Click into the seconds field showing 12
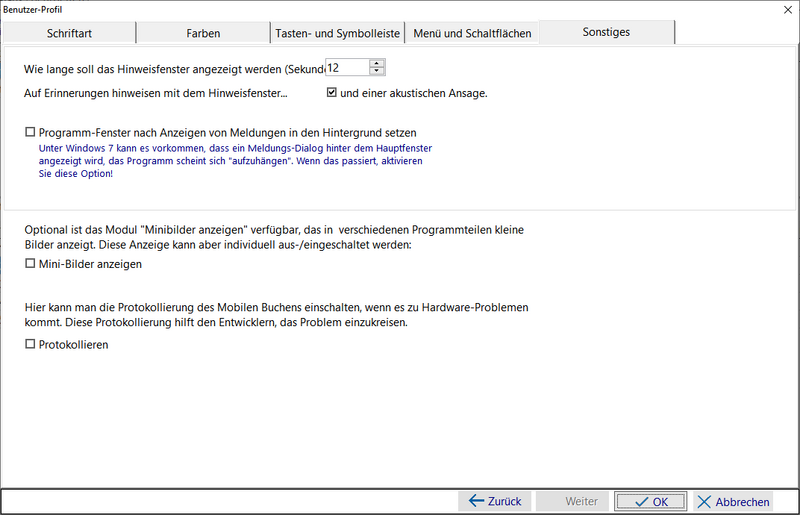This screenshot has width=800, height=515. coord(346,68)
